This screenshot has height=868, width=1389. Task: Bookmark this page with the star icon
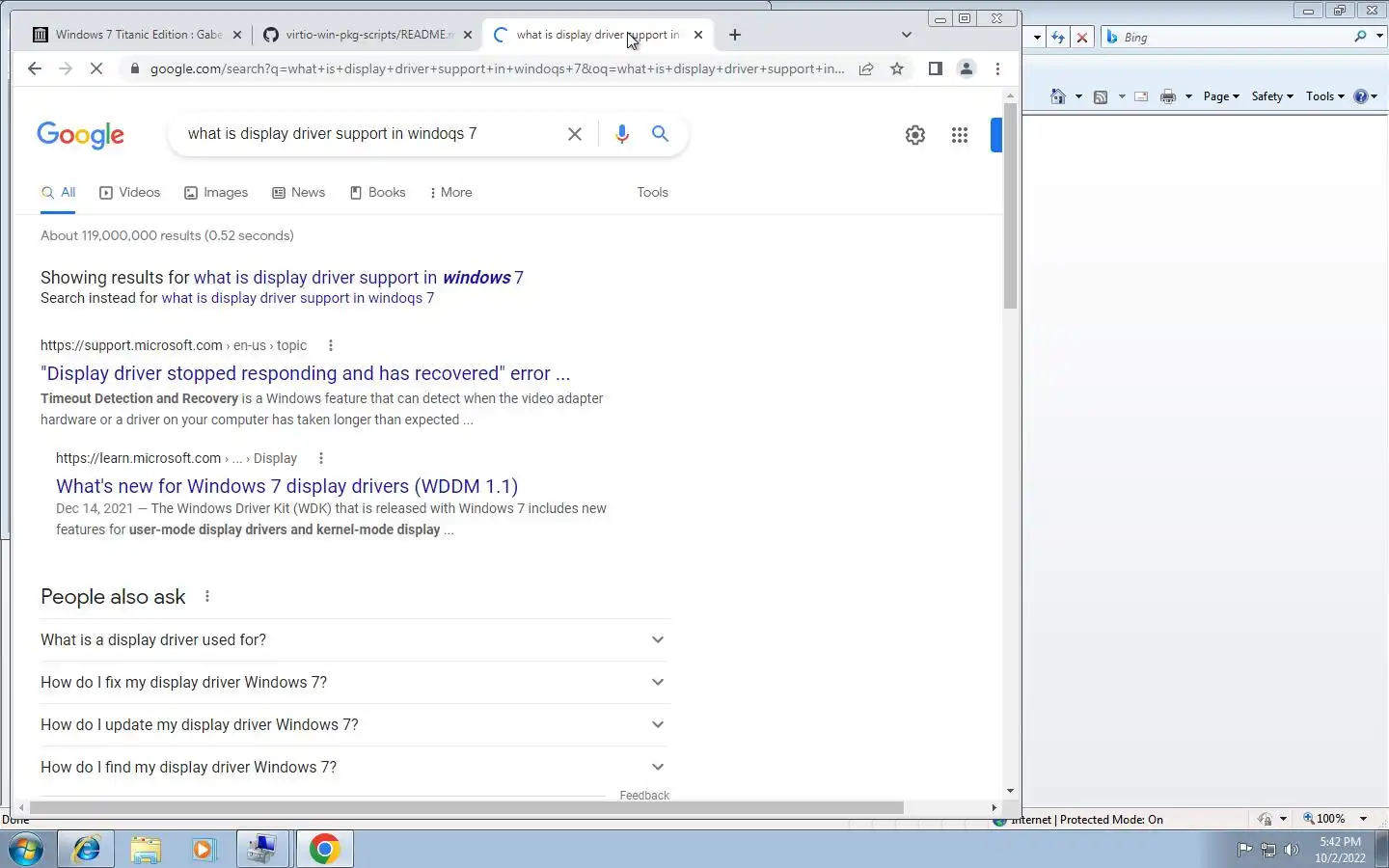pos(897,68)
